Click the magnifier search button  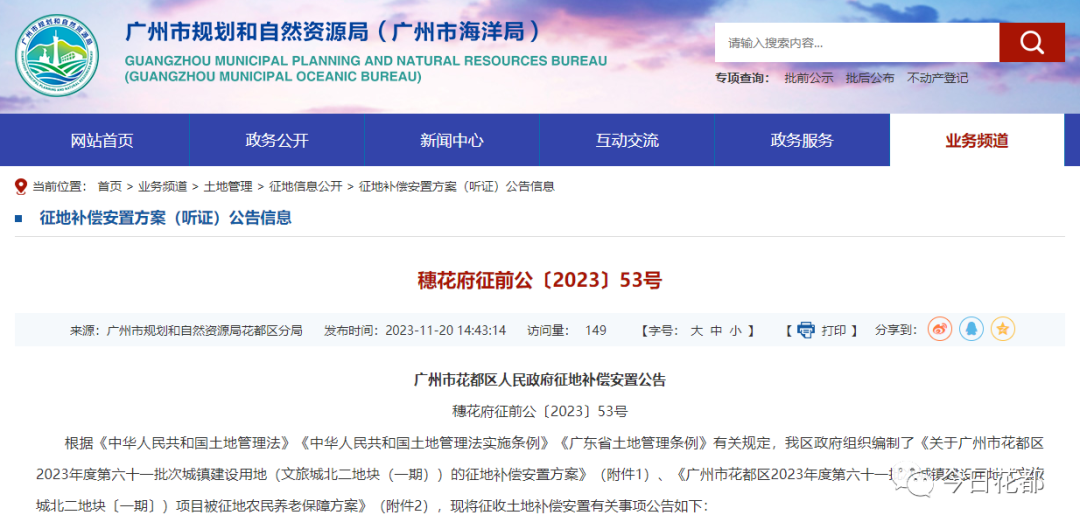click(1031, 43)
